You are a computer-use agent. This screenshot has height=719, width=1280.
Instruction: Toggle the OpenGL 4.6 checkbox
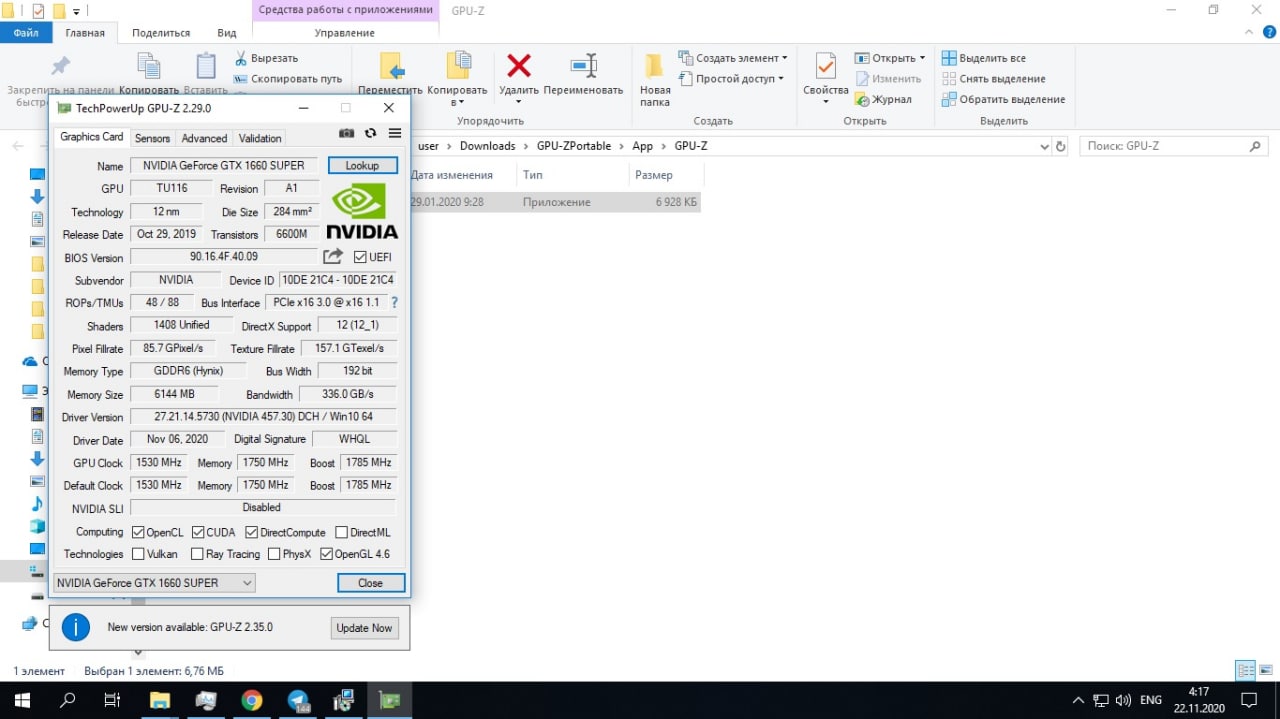point(326,554)
